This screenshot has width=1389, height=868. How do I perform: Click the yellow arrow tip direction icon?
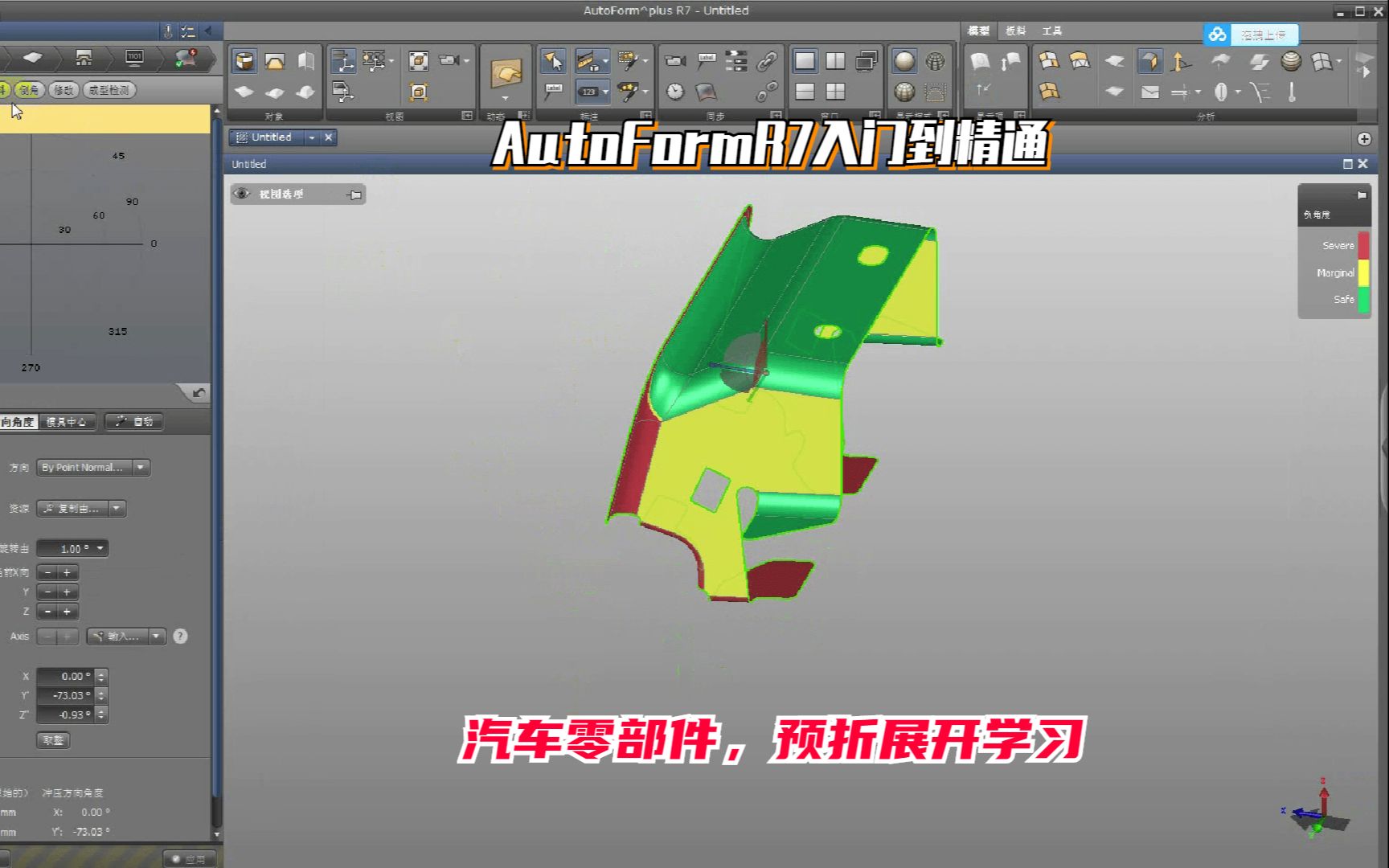tap(1180, 61)
